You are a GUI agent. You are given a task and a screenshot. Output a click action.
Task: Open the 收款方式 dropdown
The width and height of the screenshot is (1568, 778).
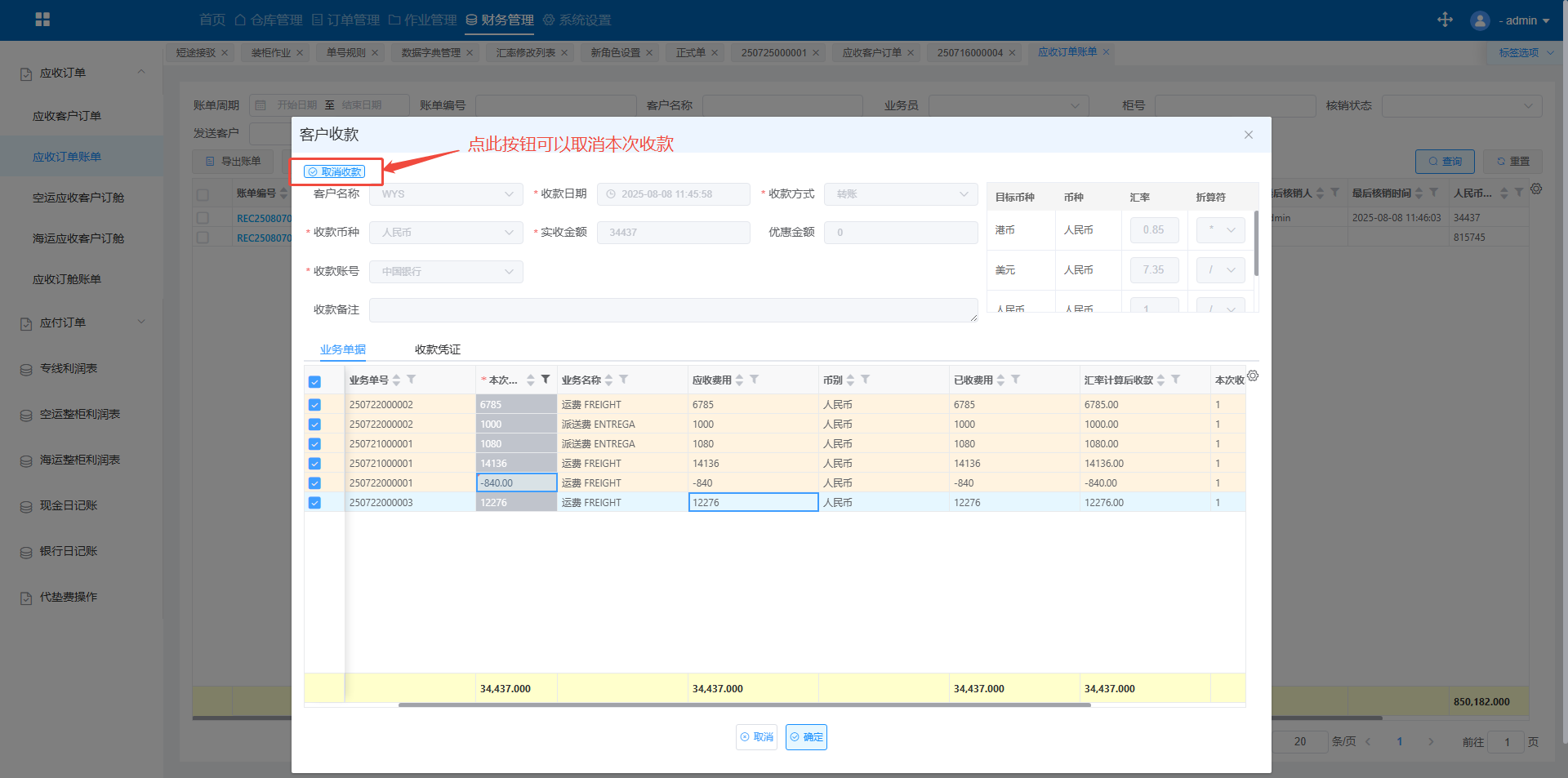(x=901, y=194)
